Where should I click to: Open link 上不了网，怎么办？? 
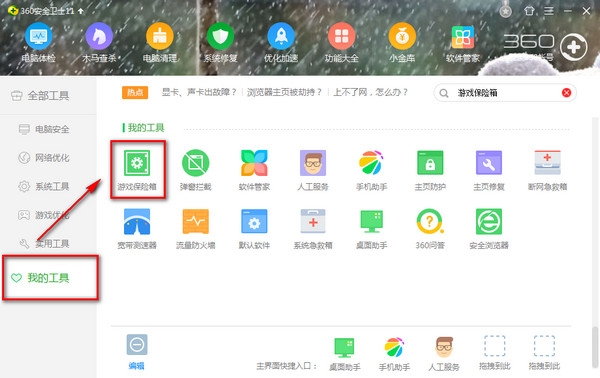coord(371,92)
